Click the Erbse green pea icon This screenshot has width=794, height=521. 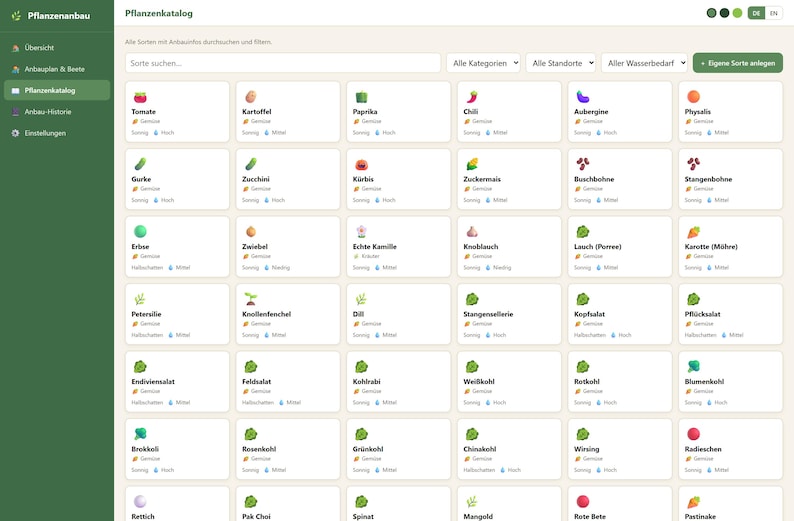click(x=140, y=231)
